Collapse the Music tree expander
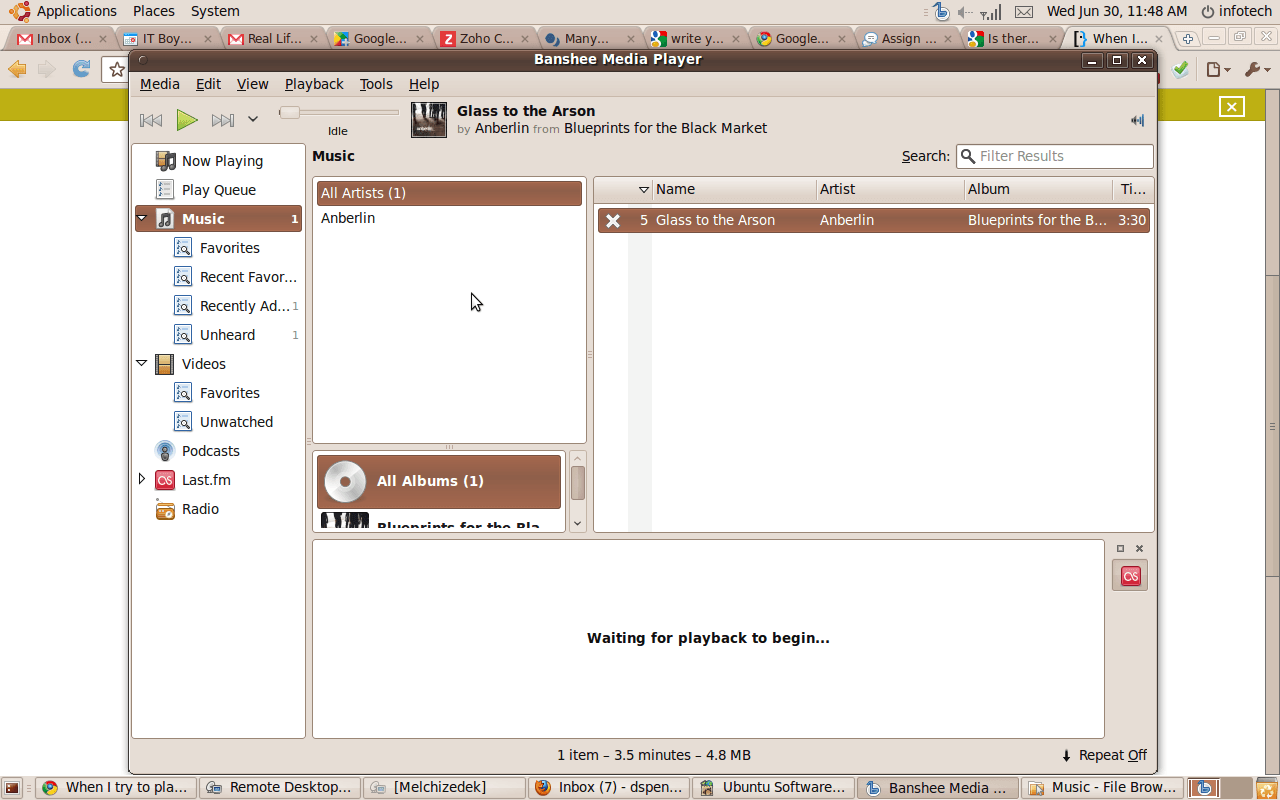The width and height of the screenshot is (1280, 800). pos(141,219)
